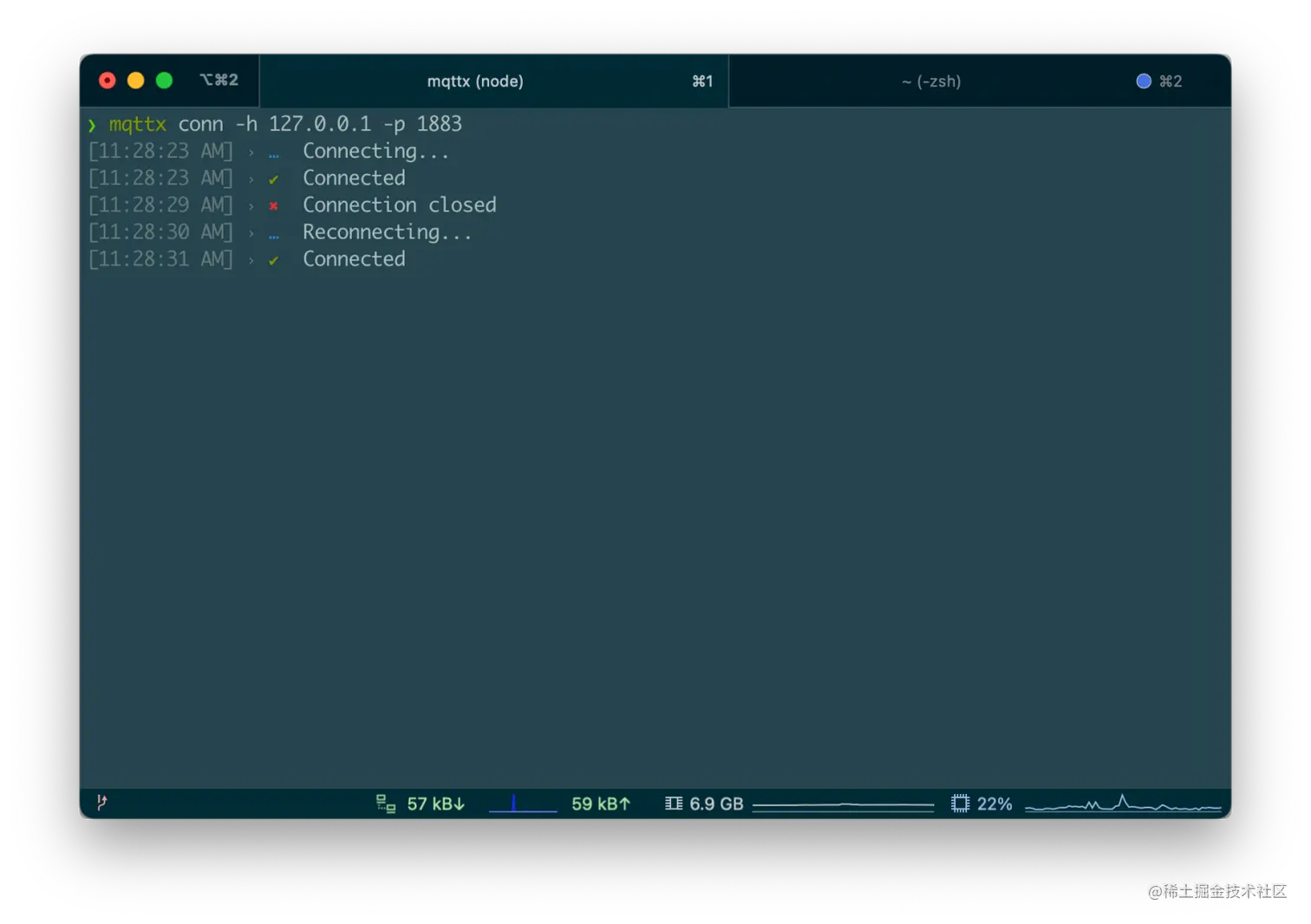Viewport: 1311px width, 924px height.
Task: Click the 1883 port number
Action: click(440, 124)
